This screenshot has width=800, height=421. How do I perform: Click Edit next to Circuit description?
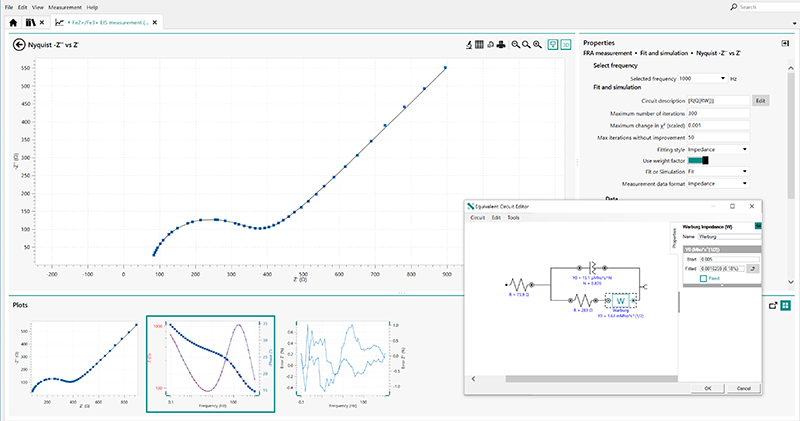[760, 101]
